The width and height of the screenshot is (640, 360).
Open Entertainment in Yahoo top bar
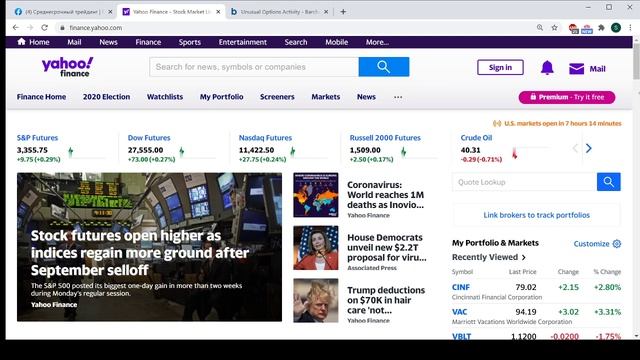[242, 42]
